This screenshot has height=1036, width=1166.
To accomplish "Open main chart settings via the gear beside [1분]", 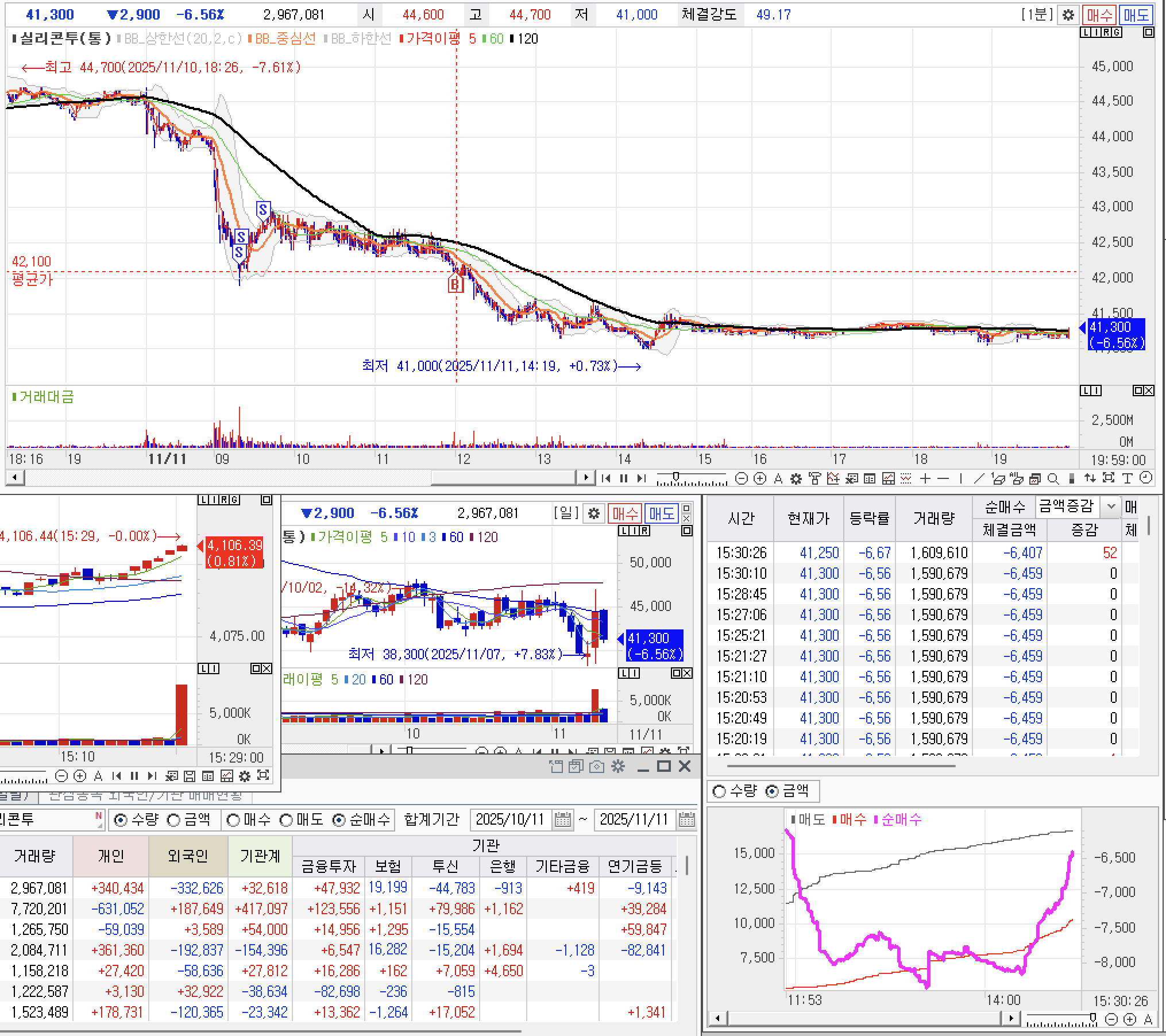I will 1068,15.
